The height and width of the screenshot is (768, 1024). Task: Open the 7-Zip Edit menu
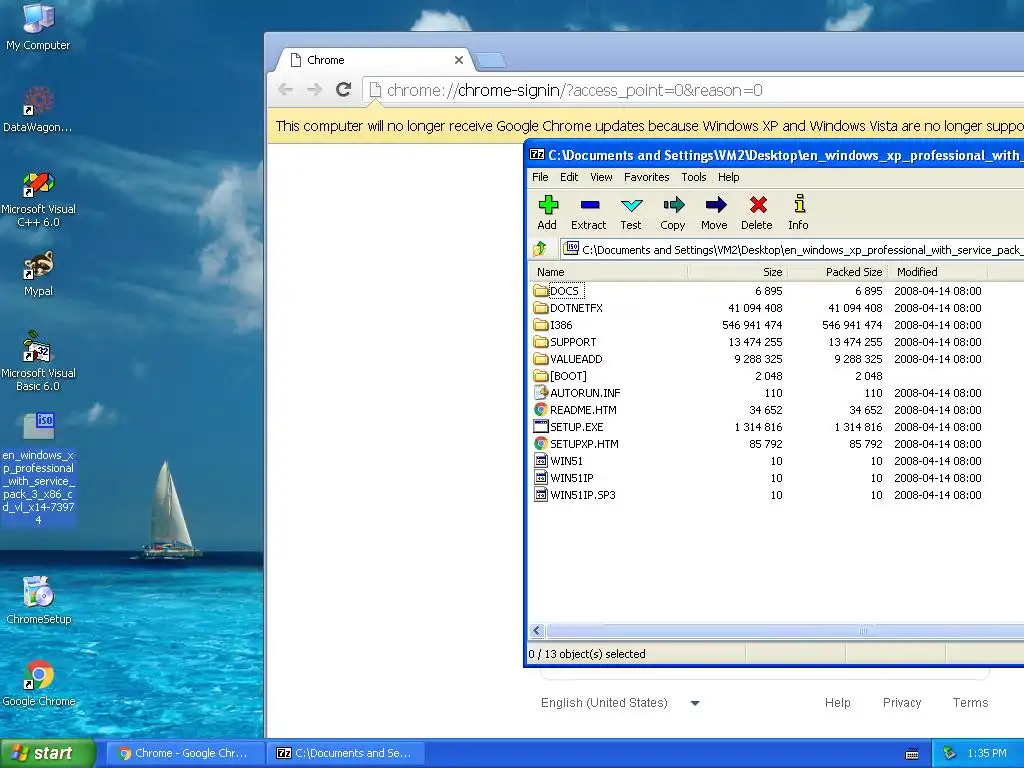point(569,177)
